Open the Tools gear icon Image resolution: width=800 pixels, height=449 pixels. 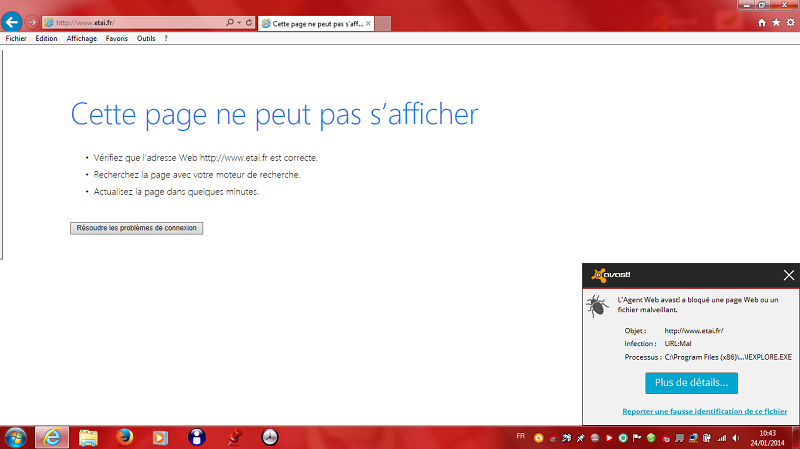tap(790, 22)
